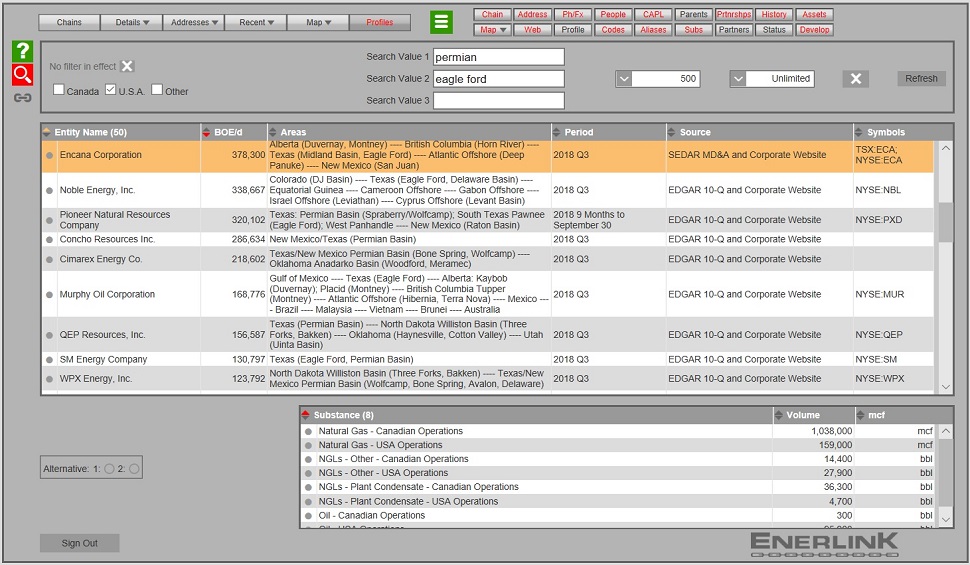Click the gray X clear search button
This screenshot has height=565, width=970.
tap(856, 79)
